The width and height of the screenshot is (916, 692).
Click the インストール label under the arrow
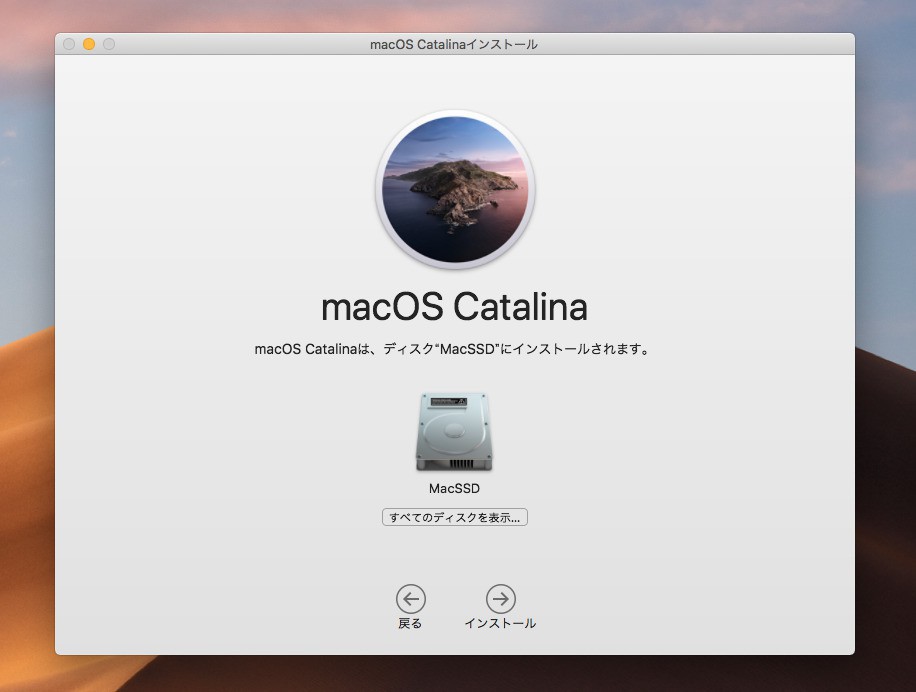click(x=501, y=624)
